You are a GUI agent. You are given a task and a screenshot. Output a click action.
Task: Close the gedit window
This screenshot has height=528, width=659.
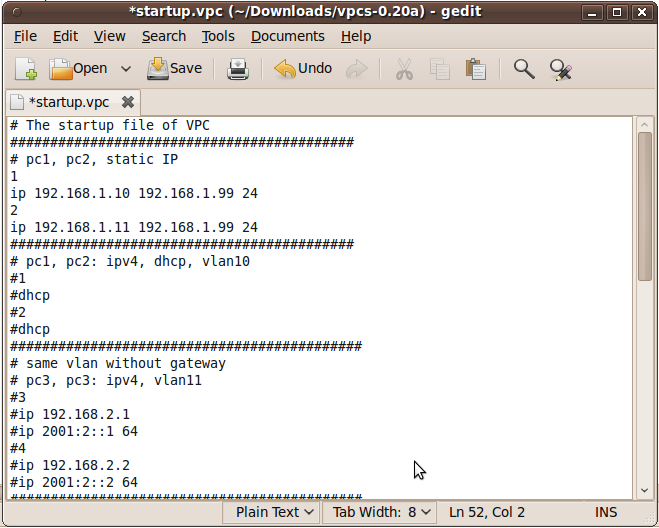point(642,12)
